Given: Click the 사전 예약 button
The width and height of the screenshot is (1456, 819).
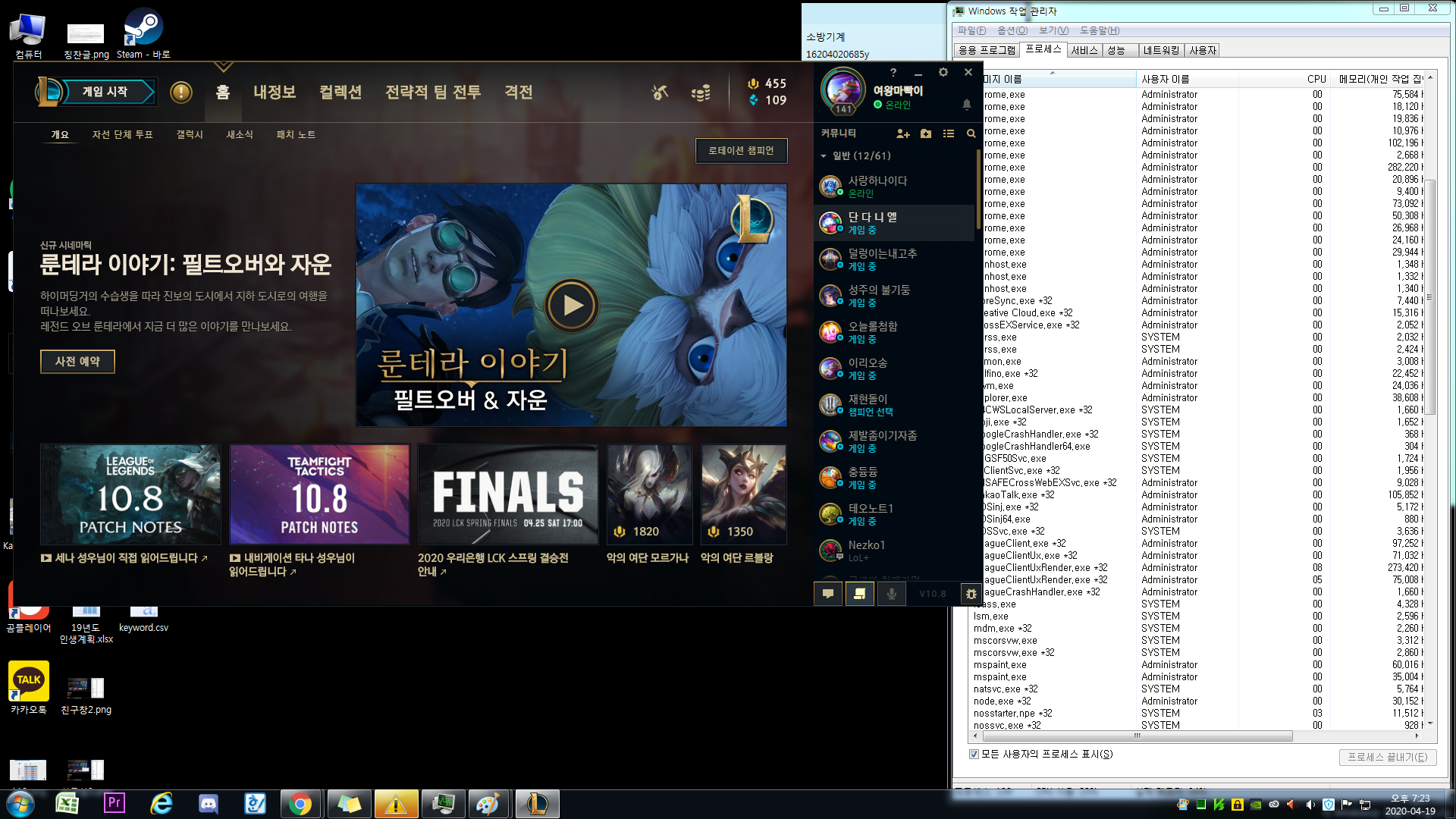Looking at the screenshot, I should (x=77, y=362).
